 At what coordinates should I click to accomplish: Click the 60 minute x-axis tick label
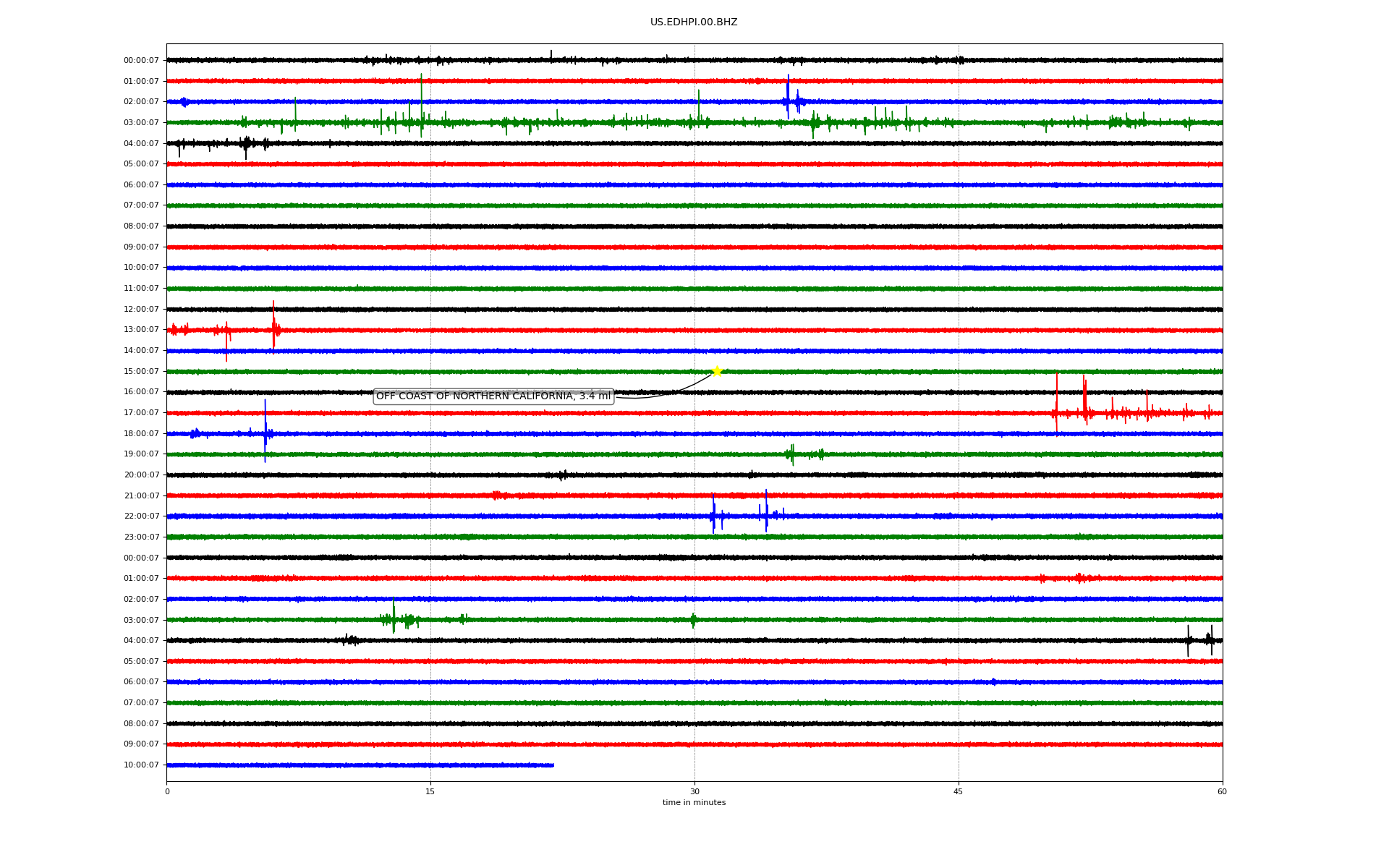tap(1222, 792)
